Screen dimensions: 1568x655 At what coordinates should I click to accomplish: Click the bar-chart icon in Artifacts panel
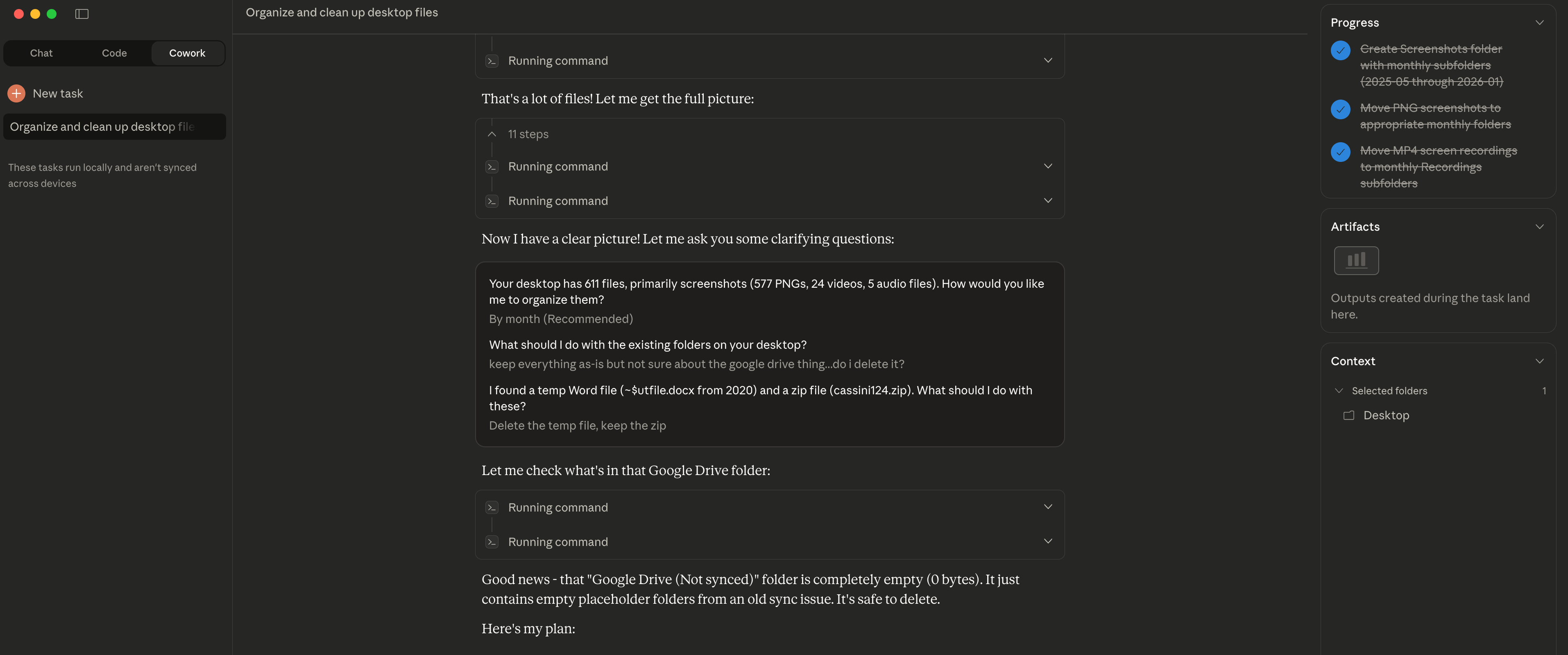tap(1356, 260)
